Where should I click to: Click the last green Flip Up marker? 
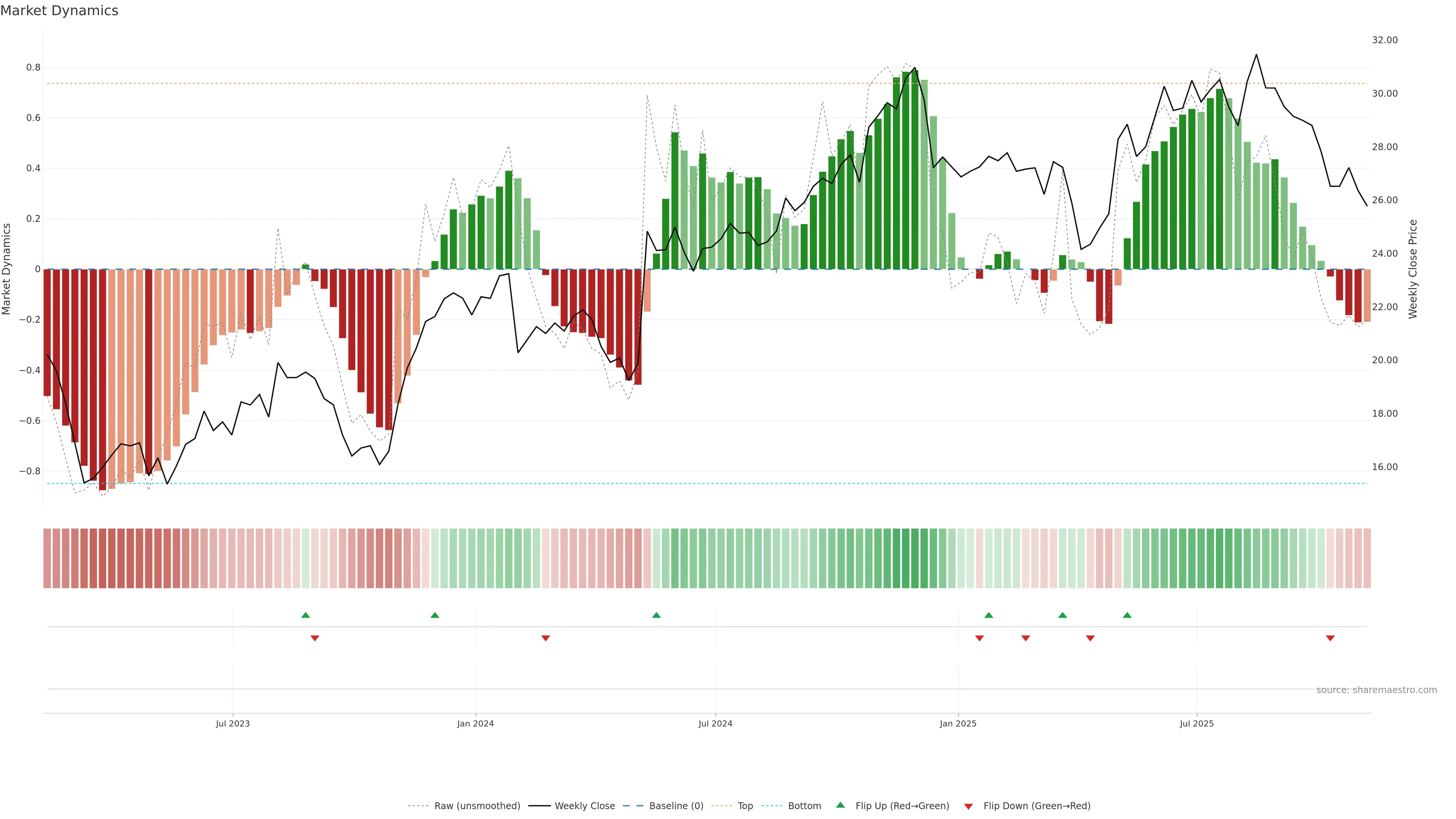[x=1127, y=615]
